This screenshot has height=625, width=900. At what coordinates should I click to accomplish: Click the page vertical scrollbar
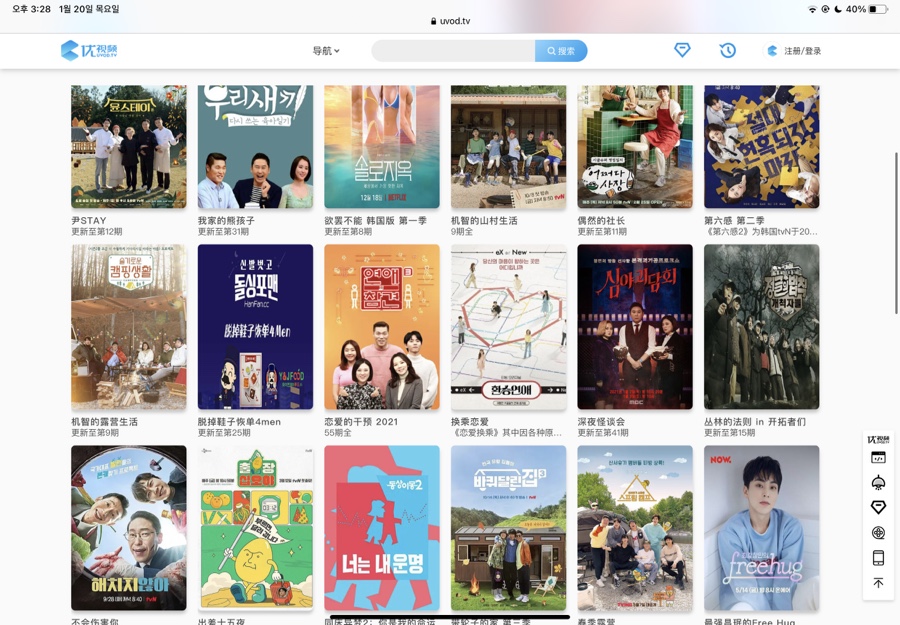coord(896,233)
